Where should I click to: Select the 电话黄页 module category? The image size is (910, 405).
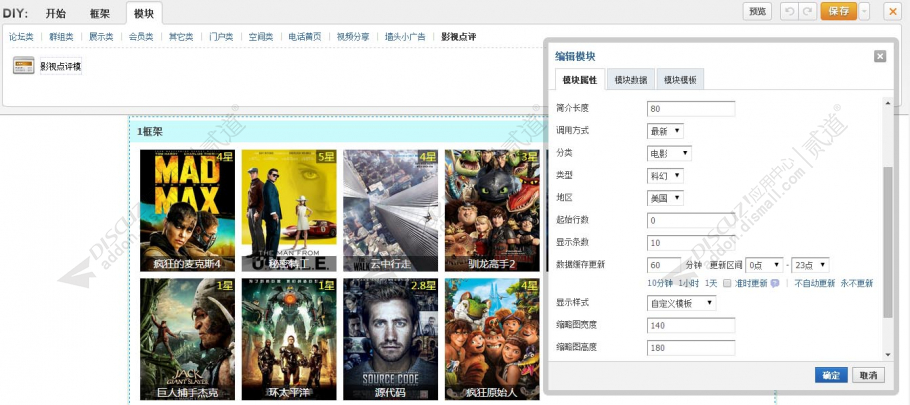pos(305,37)
